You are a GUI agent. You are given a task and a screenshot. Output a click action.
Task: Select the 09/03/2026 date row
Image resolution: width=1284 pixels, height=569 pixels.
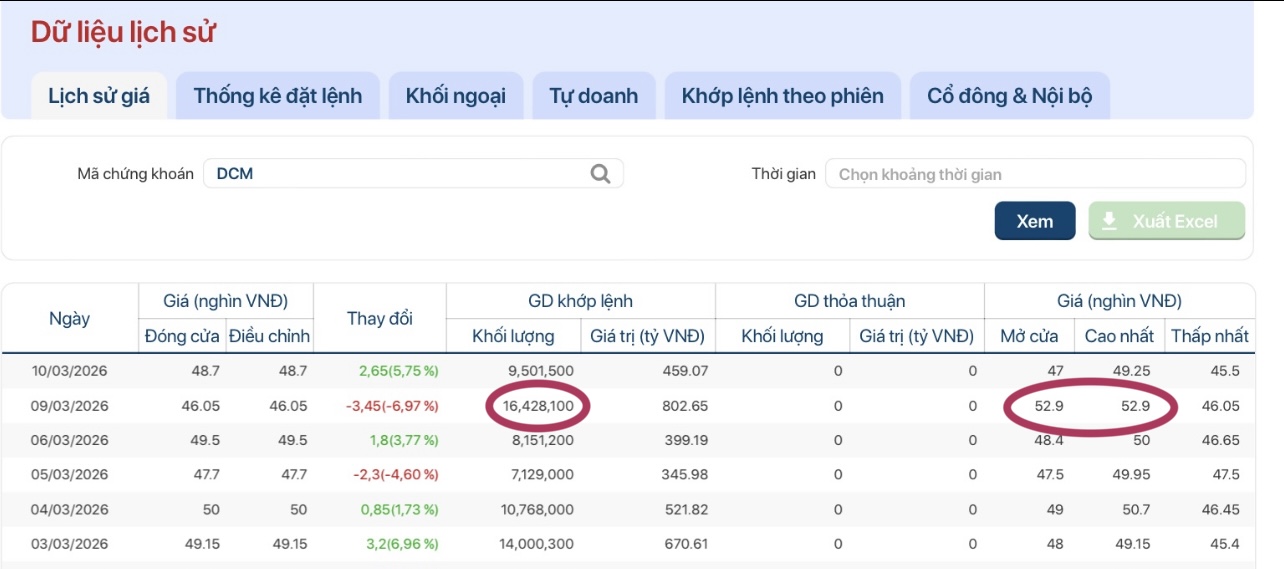tap(70, 406)
